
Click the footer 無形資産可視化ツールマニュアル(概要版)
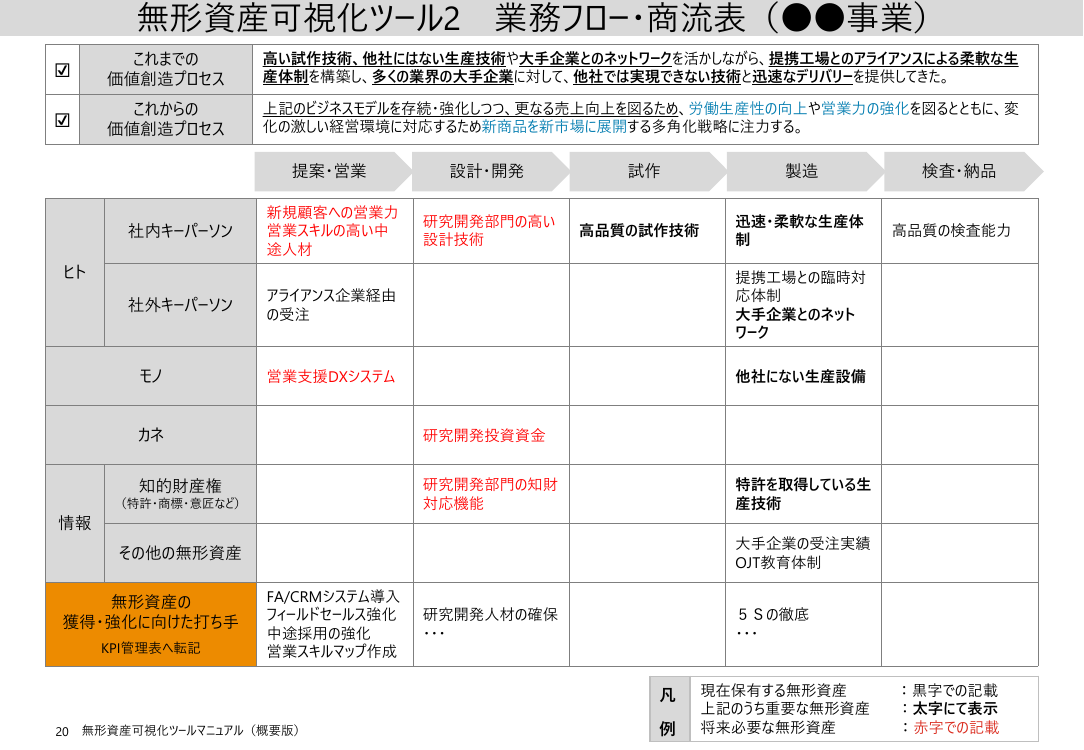tap(191, 731)
